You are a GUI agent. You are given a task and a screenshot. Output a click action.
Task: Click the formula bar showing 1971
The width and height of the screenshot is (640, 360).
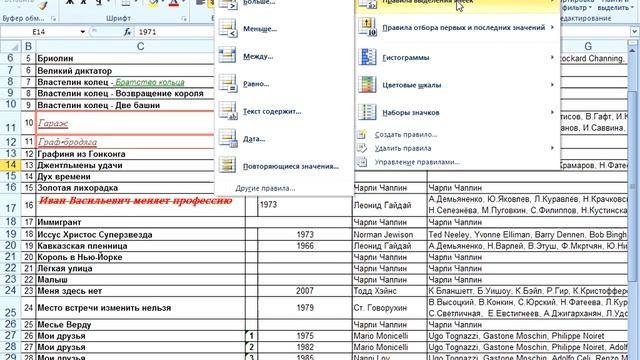tap(176, 32)
